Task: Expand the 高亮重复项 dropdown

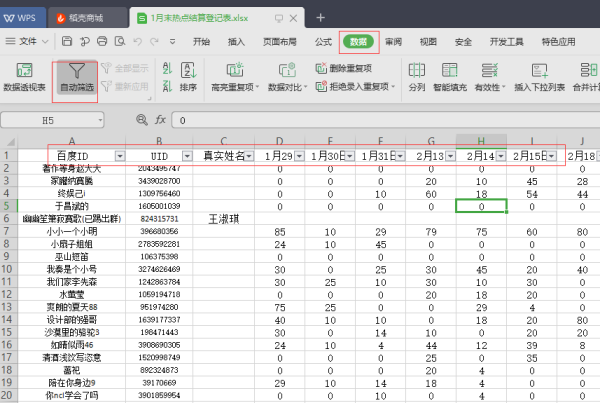Action: (257, 88)
